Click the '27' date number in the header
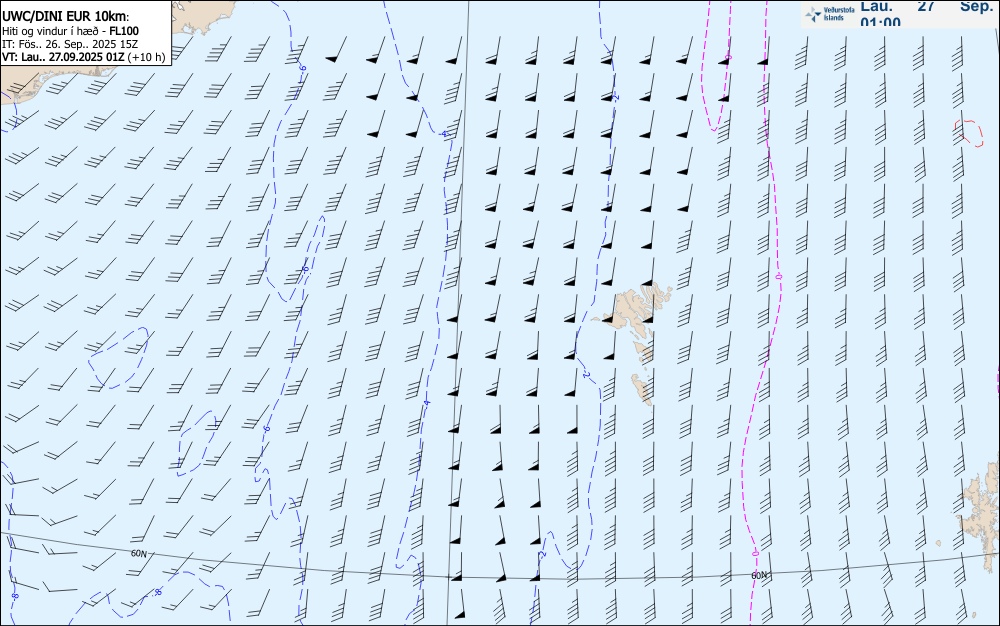This screenshot has width=1000, height=626. pos(926,6)
